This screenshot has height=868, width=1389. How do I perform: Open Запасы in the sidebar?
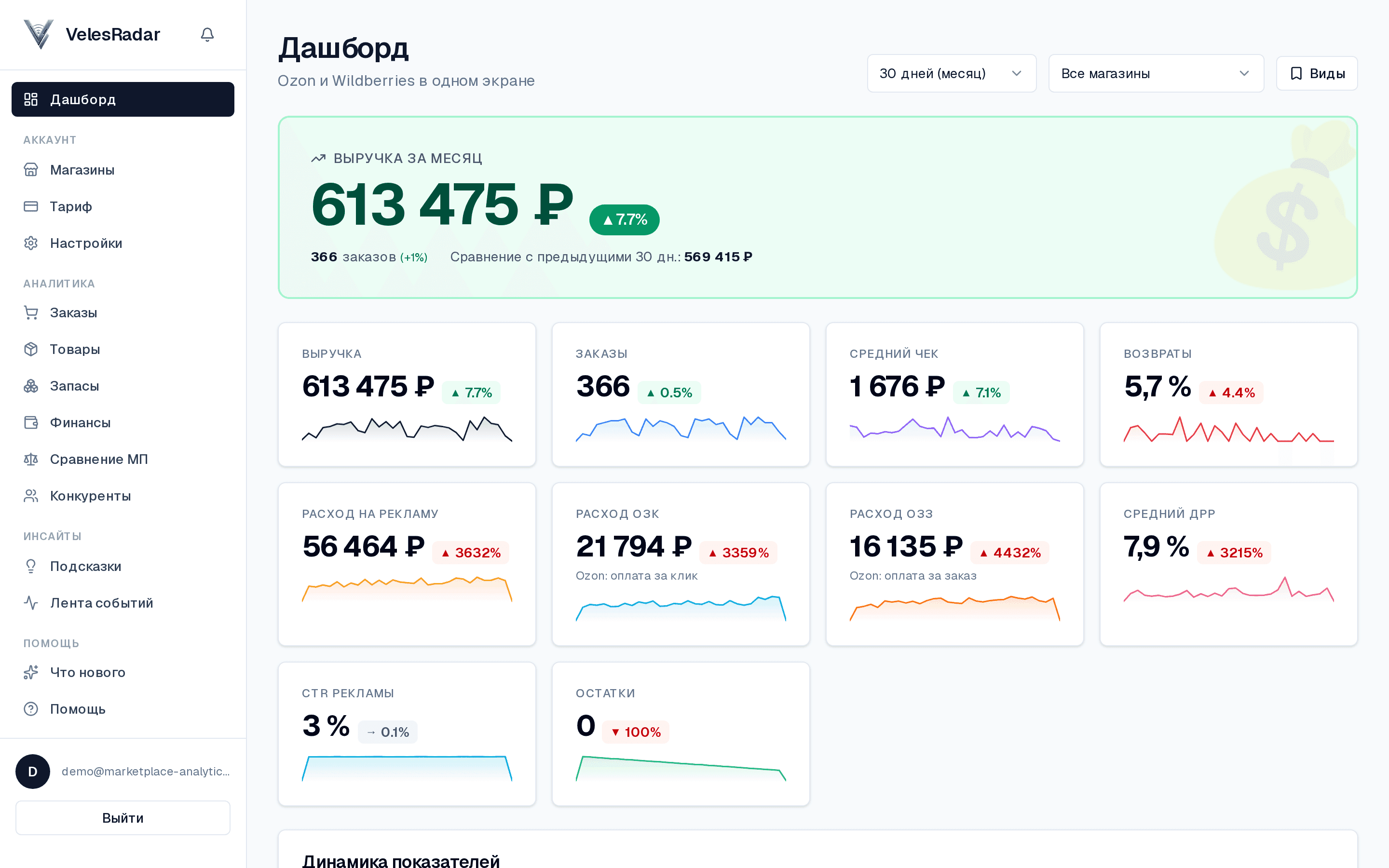coord(123,386)
